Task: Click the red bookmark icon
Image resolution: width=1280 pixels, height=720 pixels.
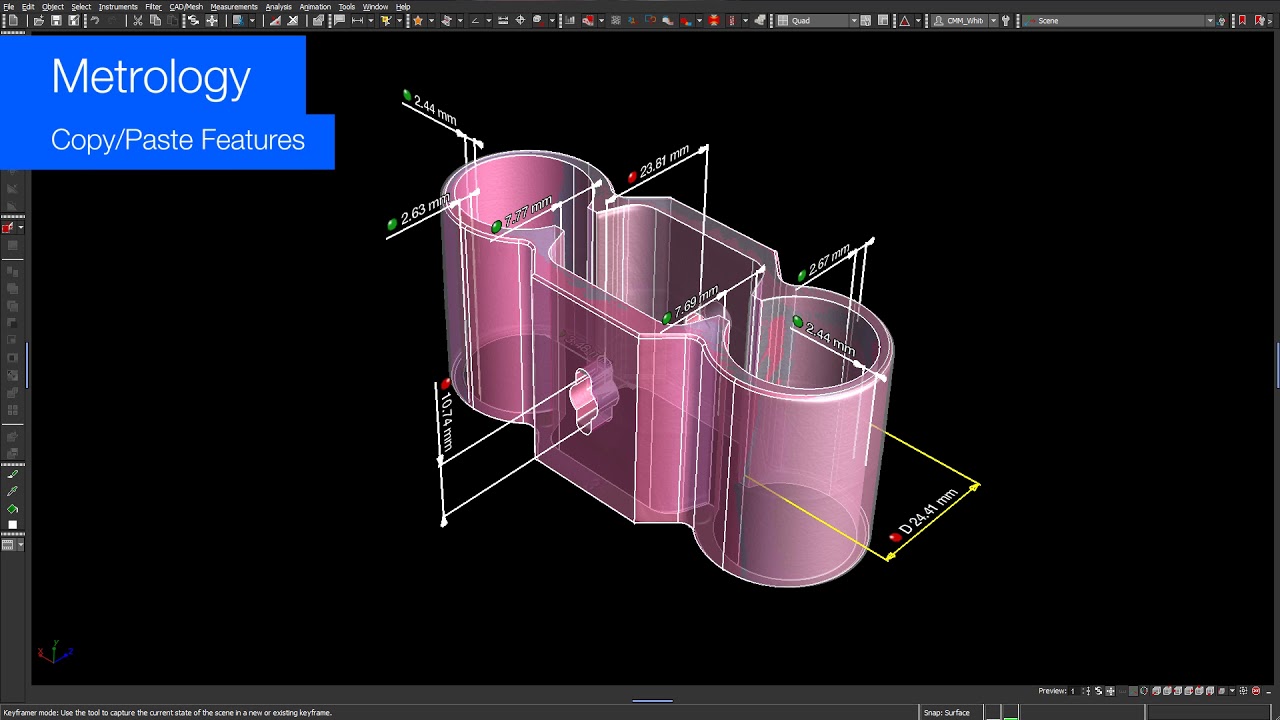Action: click(1242, 20)
